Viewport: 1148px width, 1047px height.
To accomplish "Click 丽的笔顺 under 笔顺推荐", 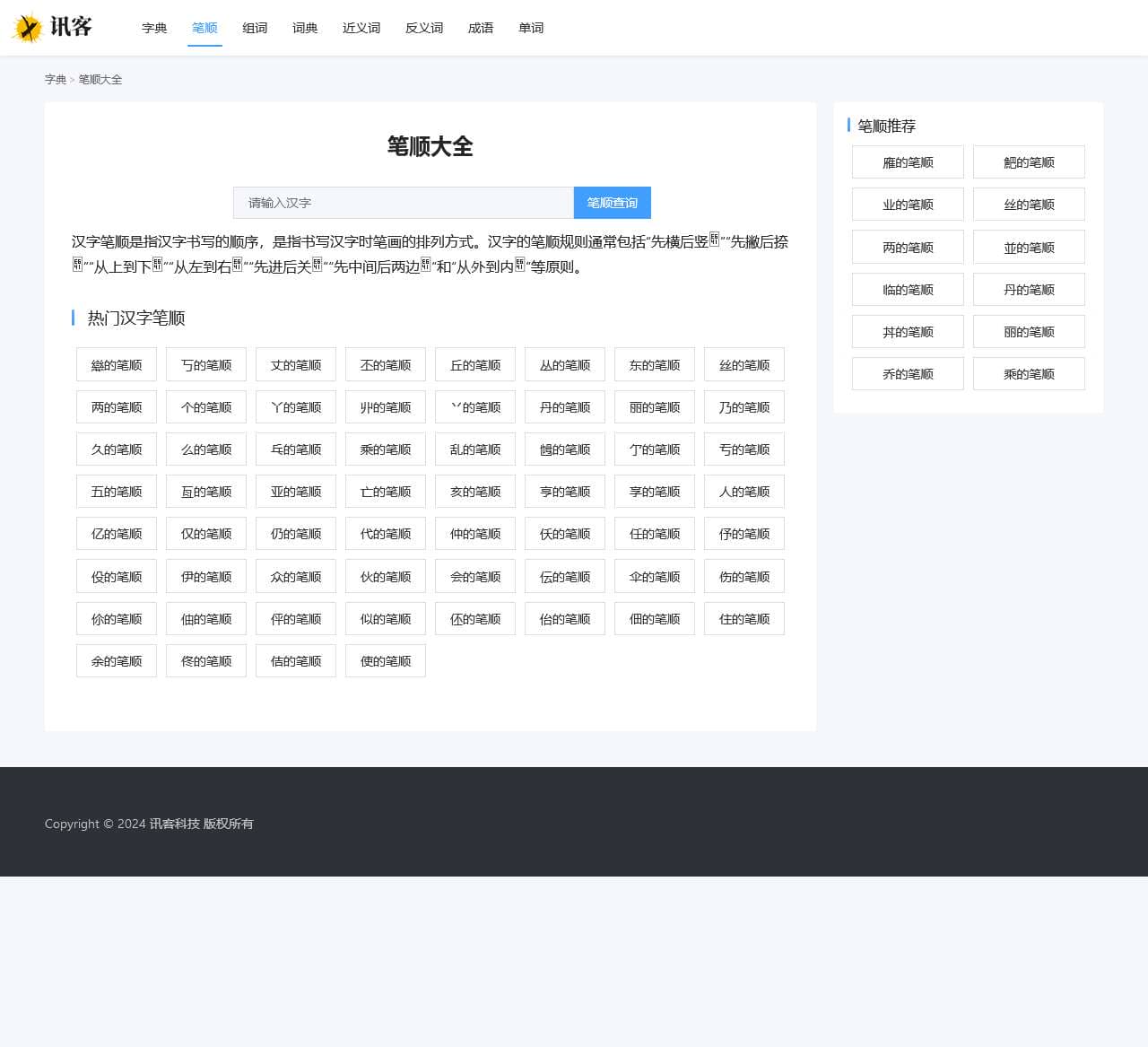I will coord(1029,331).
